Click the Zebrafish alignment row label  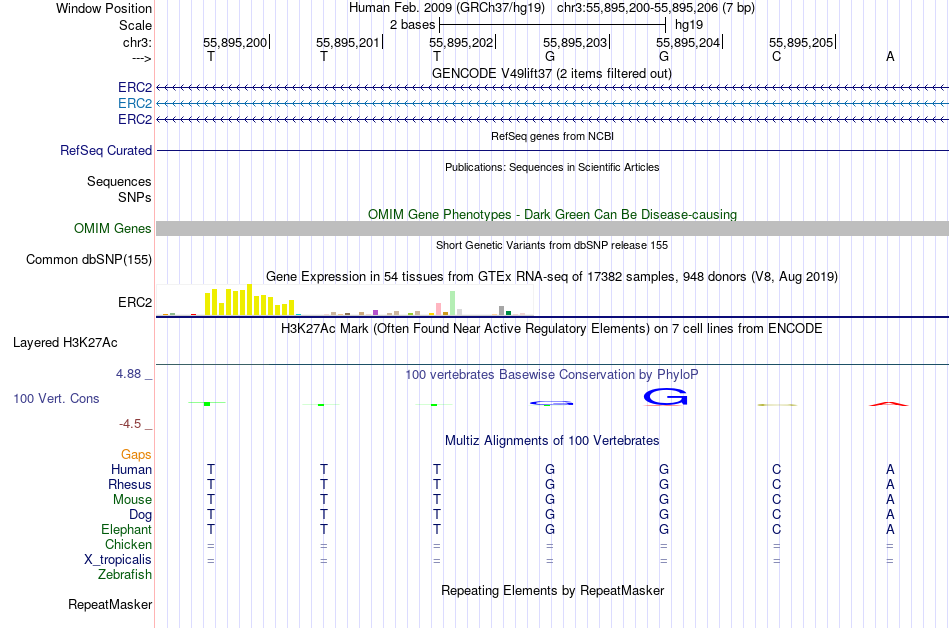coord(125,575)
